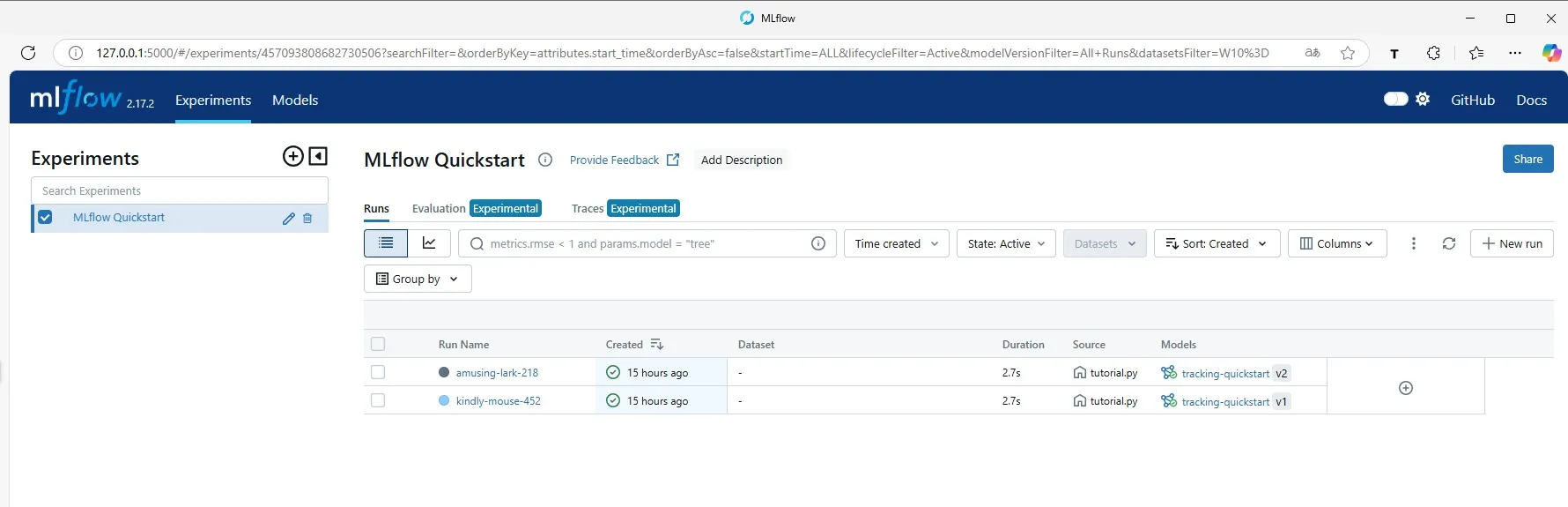Open tracking-quickstart v2 model link
This screenshot has height=507, width=1568.
tap(1225, 373)
